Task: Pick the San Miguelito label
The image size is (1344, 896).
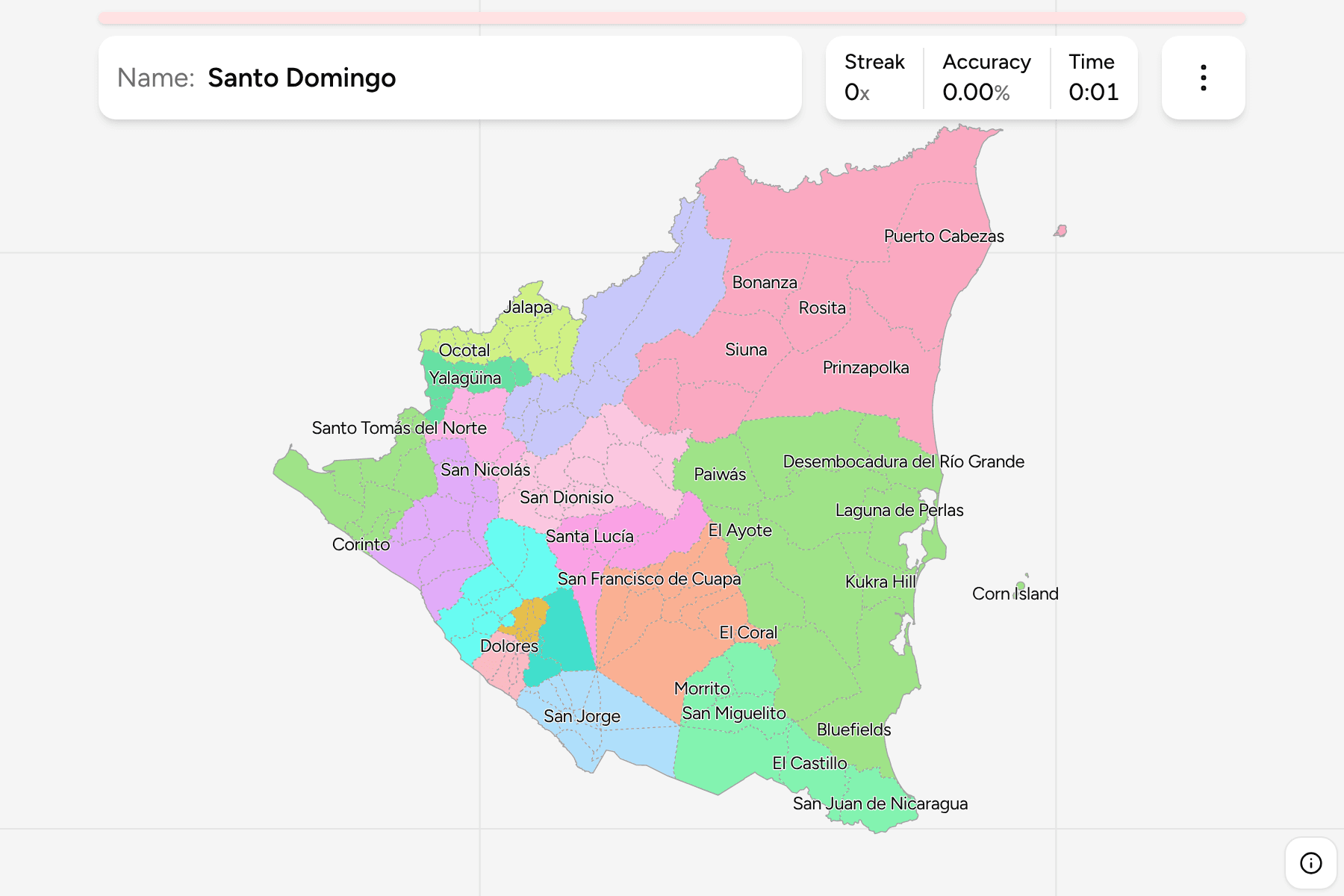Action: pos(734,713)
